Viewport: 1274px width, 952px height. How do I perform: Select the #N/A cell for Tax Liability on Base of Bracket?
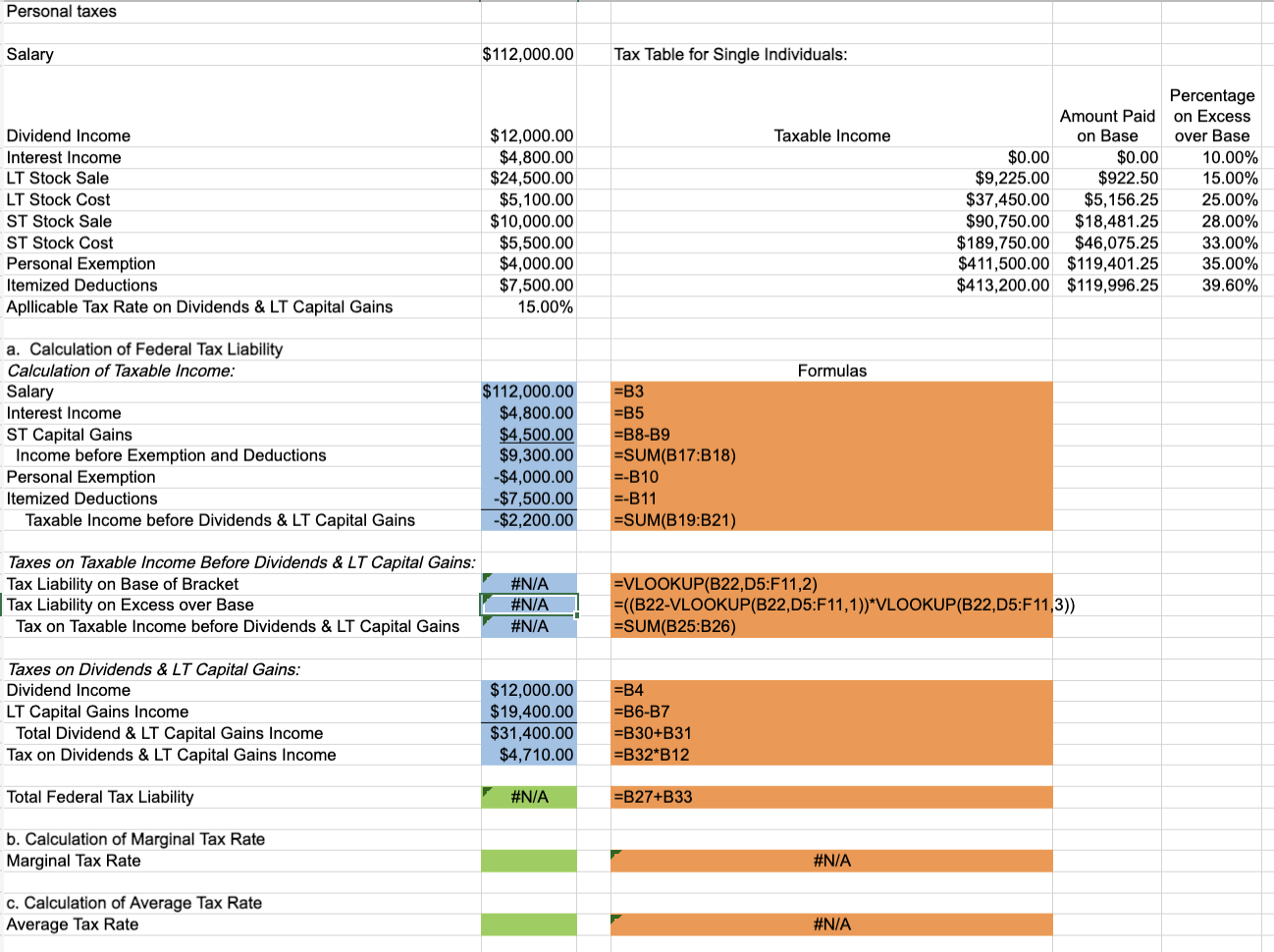click(x=528, y=584)
